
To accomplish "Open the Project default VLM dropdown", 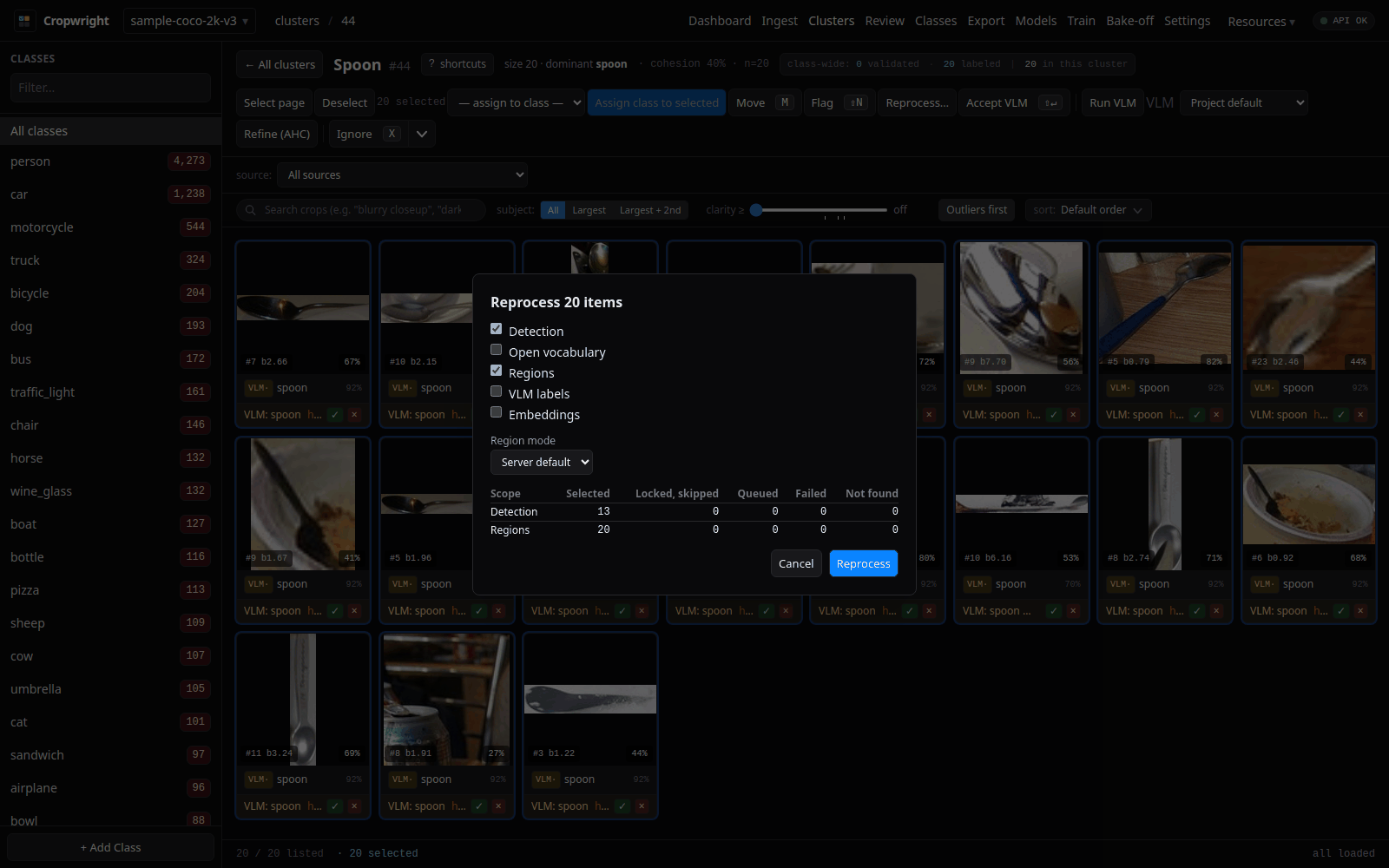I will click(1244, 102).
